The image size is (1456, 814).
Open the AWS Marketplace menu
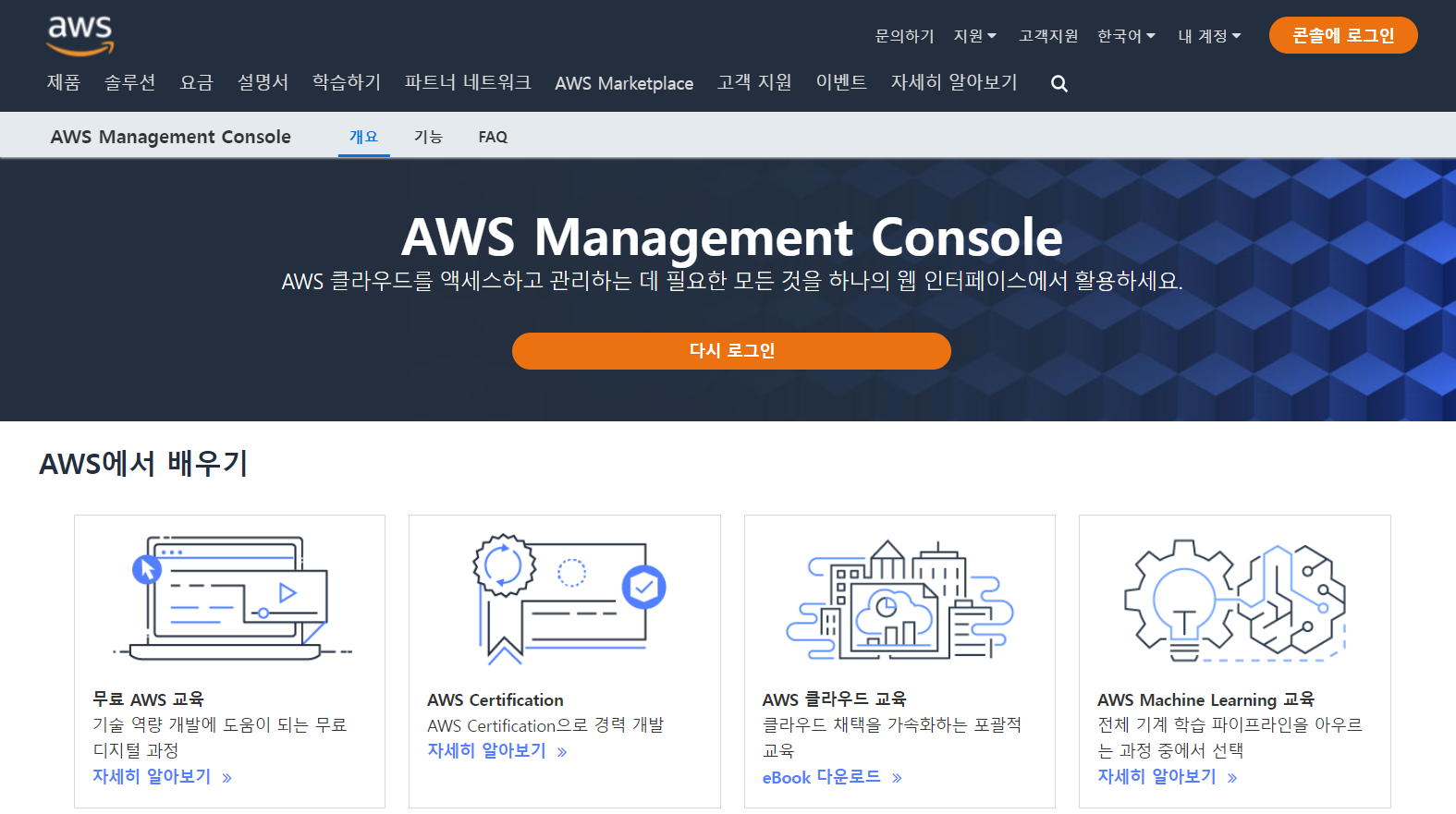click(x=624, y=83)
